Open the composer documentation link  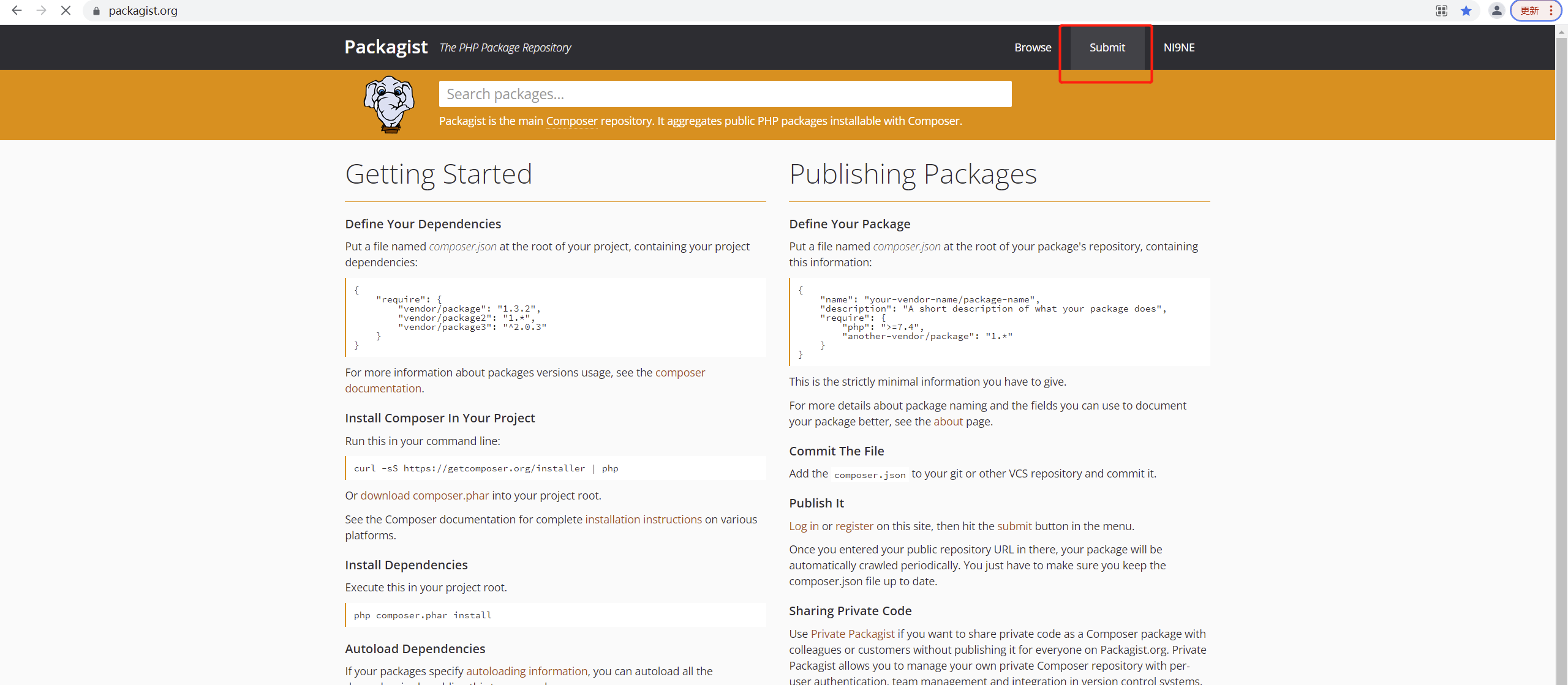[680, 372]
